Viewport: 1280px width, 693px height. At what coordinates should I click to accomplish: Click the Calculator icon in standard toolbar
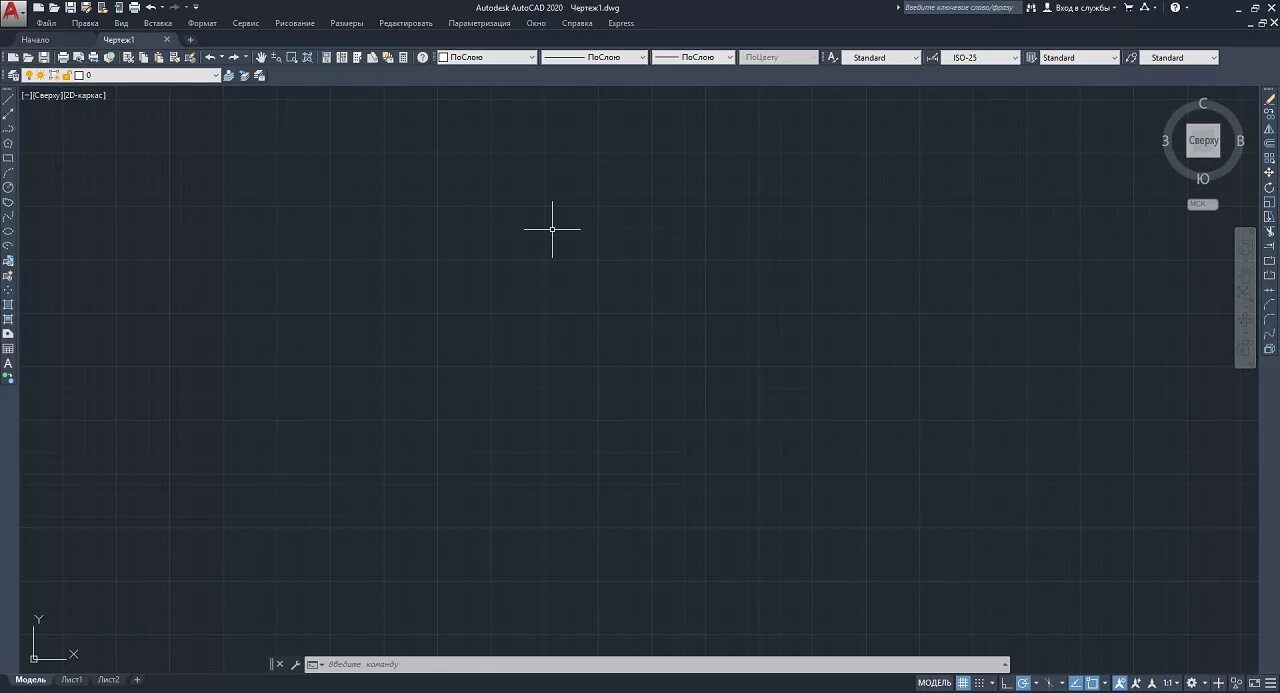(x=403, y=57)
